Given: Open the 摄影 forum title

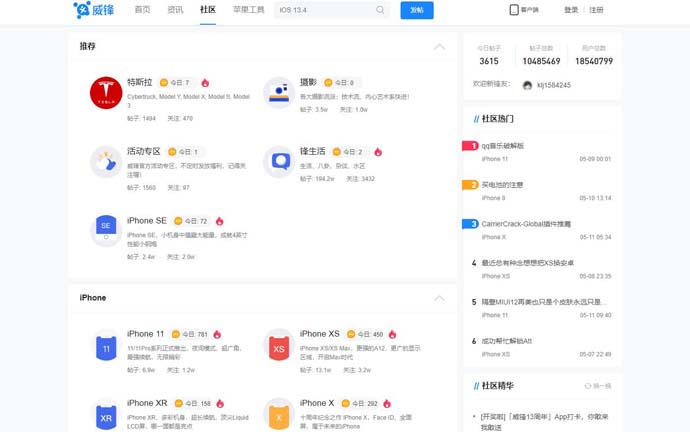Looking at the screenshot, I should (x=308, y=82).
